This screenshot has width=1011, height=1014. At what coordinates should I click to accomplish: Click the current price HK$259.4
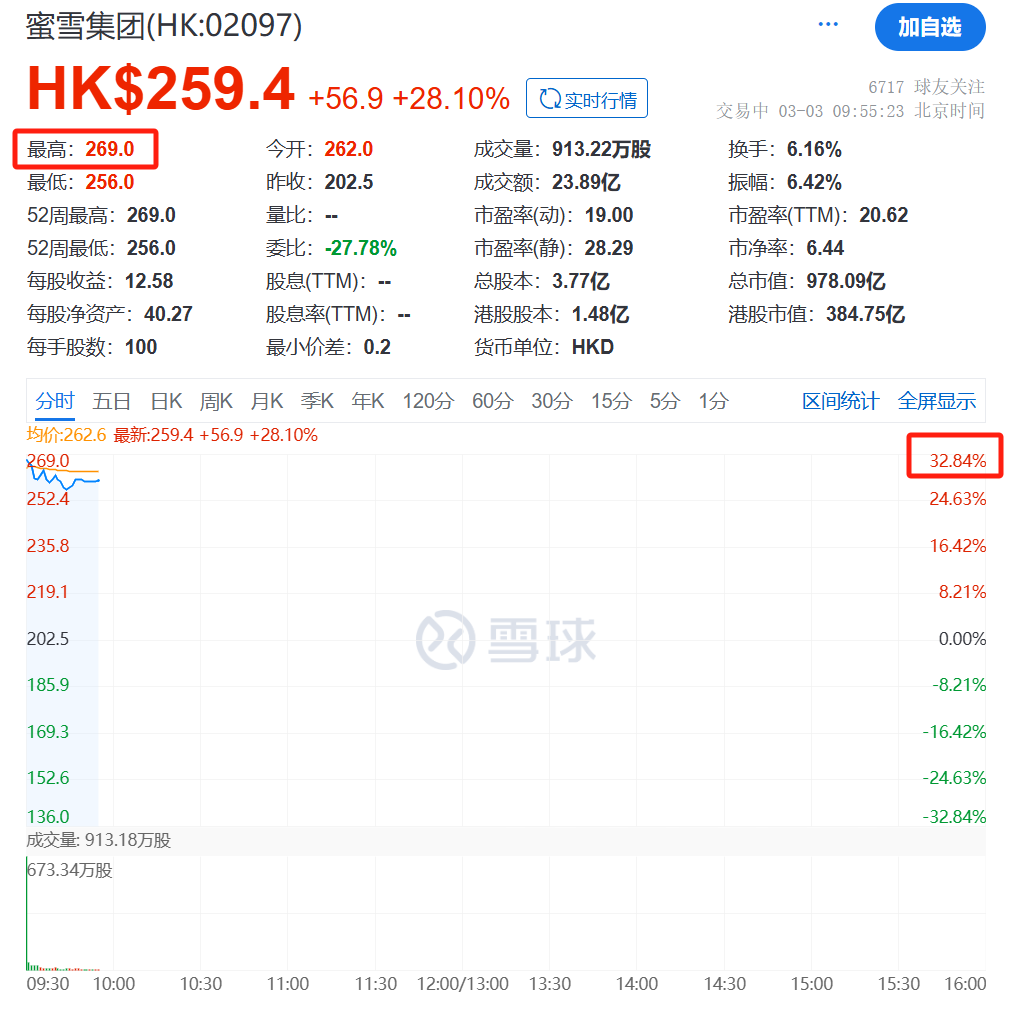(161, 89)
